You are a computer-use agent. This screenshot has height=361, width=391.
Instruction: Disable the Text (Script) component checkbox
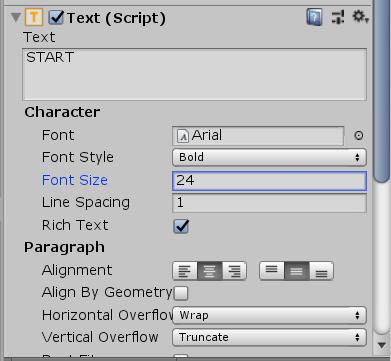[56, 17]
